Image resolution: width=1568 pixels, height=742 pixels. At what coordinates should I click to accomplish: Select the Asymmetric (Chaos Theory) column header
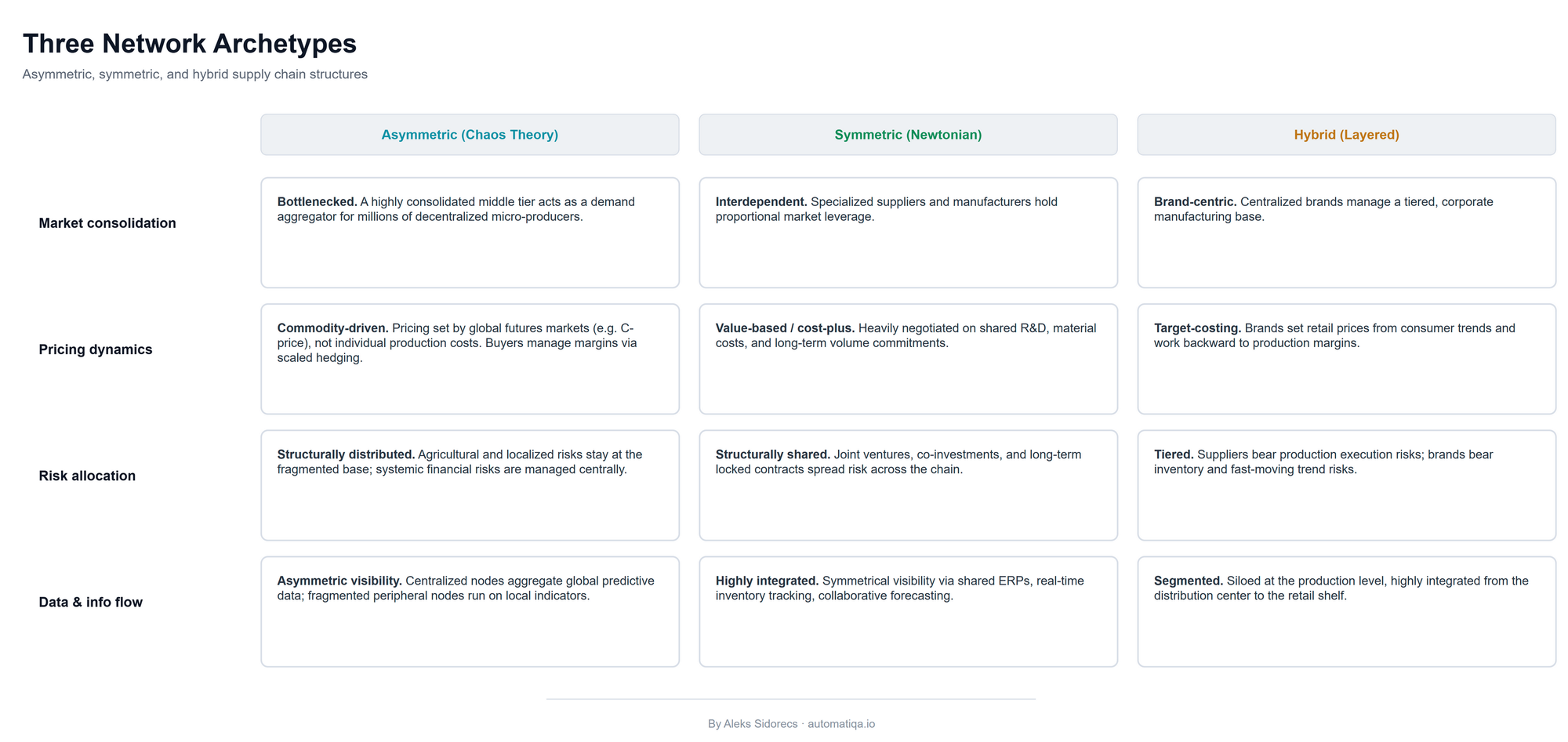[x=470, y=135]
